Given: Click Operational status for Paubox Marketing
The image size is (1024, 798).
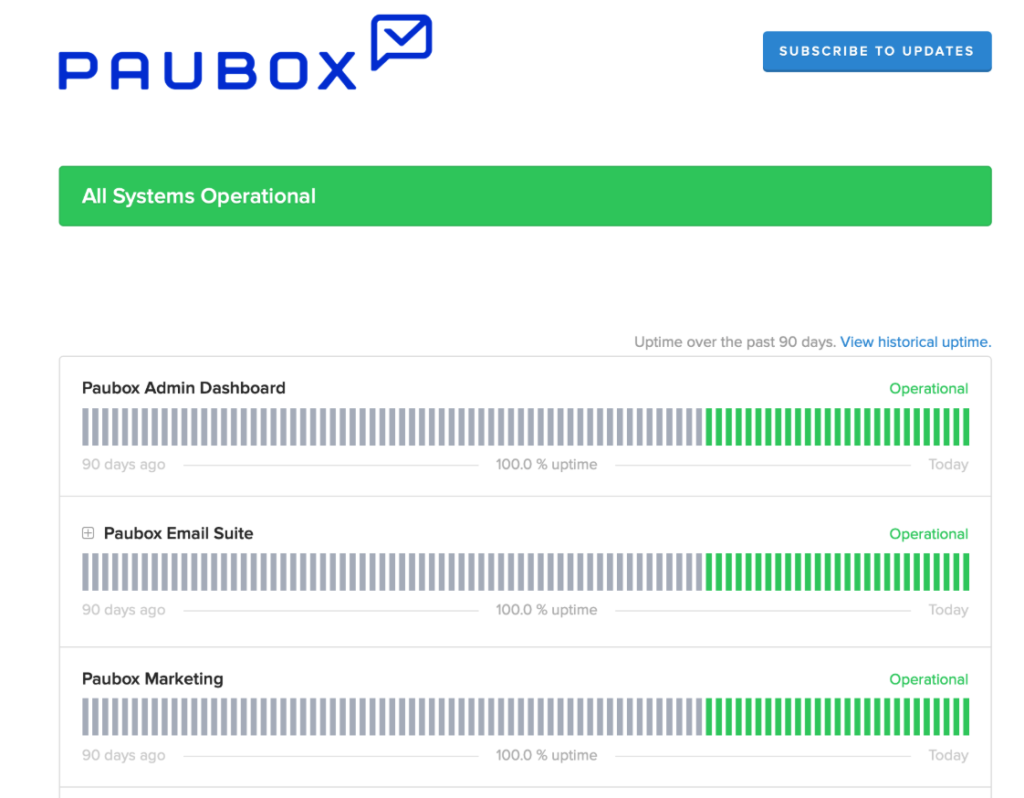Looking at the screenshot, I should 928,680.
